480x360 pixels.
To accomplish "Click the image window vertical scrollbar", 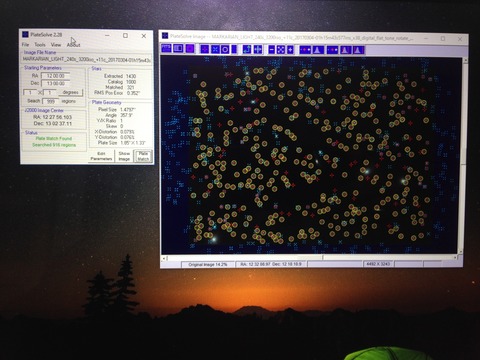I will pyautogui.click(x=463, y=156).
